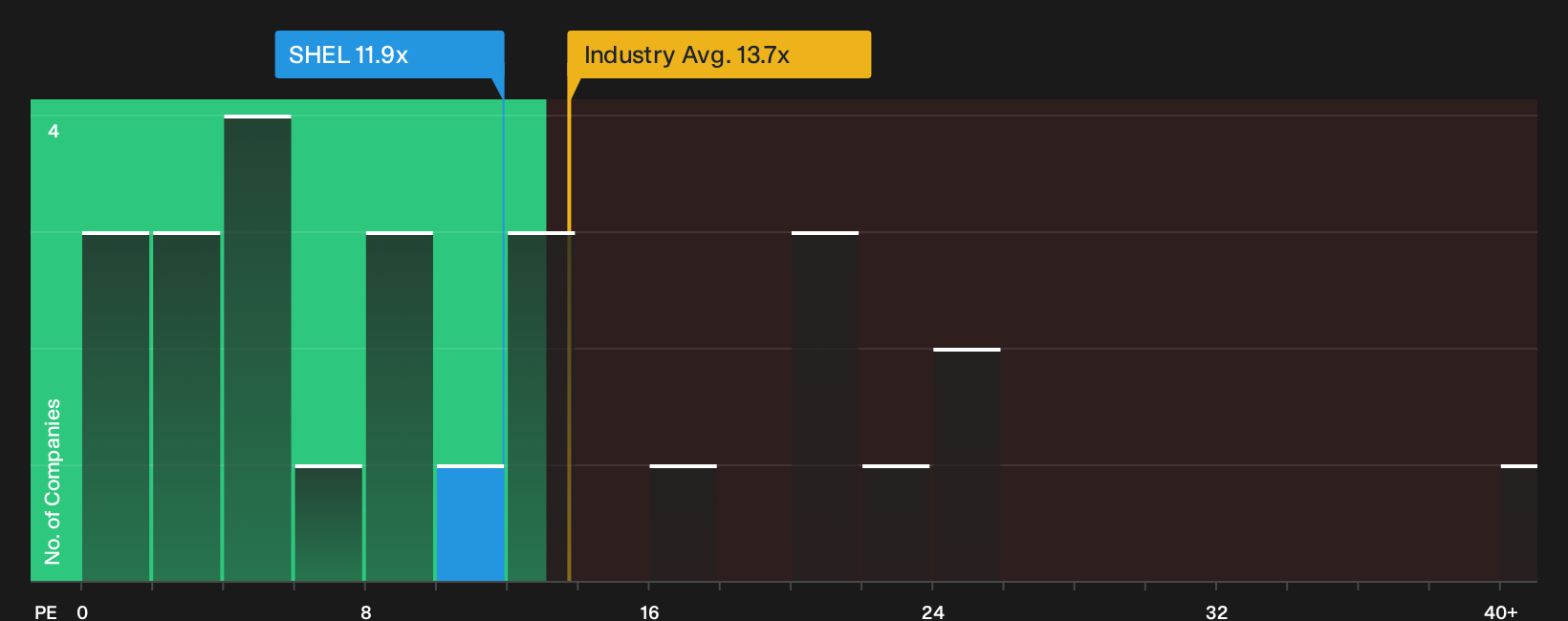Screen dimensions: 1568x621
Task: Click the x-axis label 24
Action: tap(933, 612)
